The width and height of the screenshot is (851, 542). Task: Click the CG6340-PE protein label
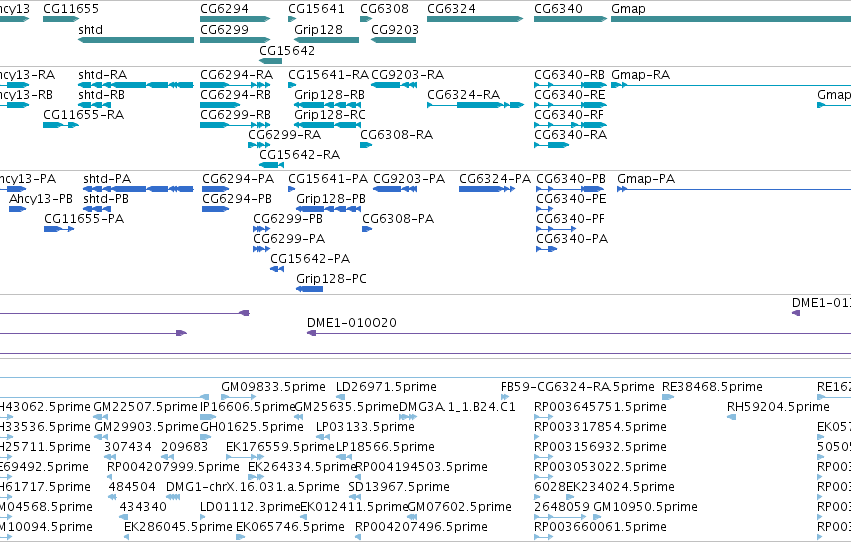click(571, 199)
